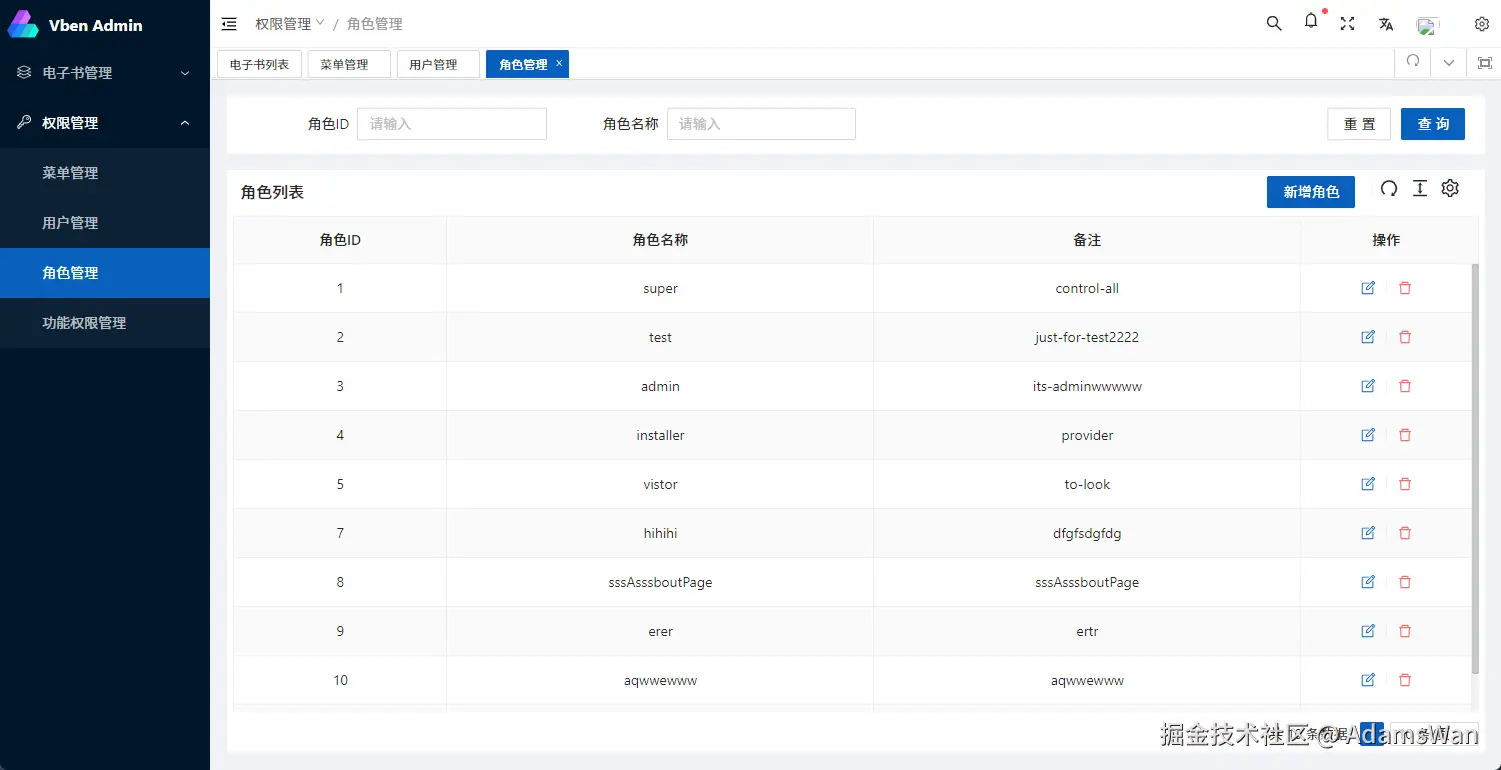Screen dimensions: 1501x770
Task: Delete the installer role
Action: (x=1405, y=435)
